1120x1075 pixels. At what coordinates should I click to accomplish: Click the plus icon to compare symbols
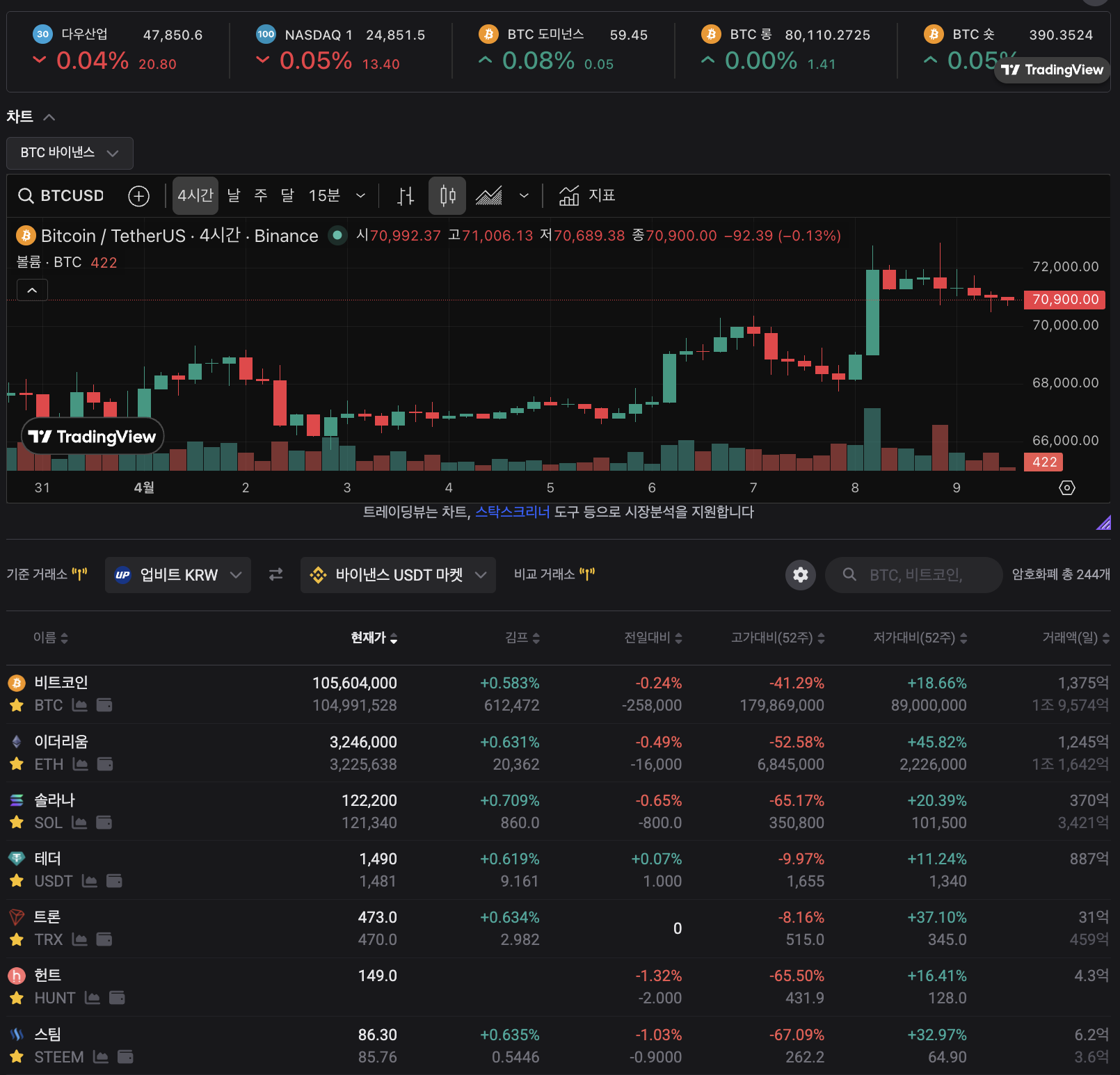coord(139,196)
